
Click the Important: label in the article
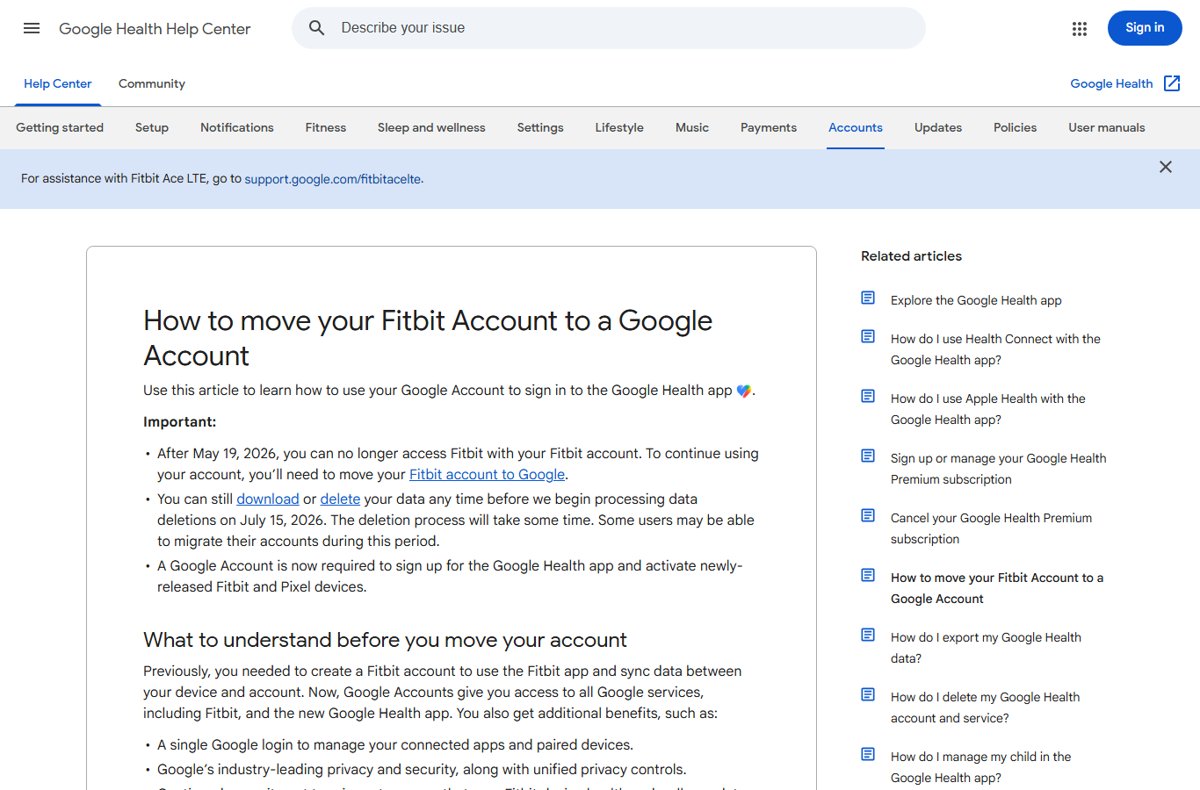180,422
